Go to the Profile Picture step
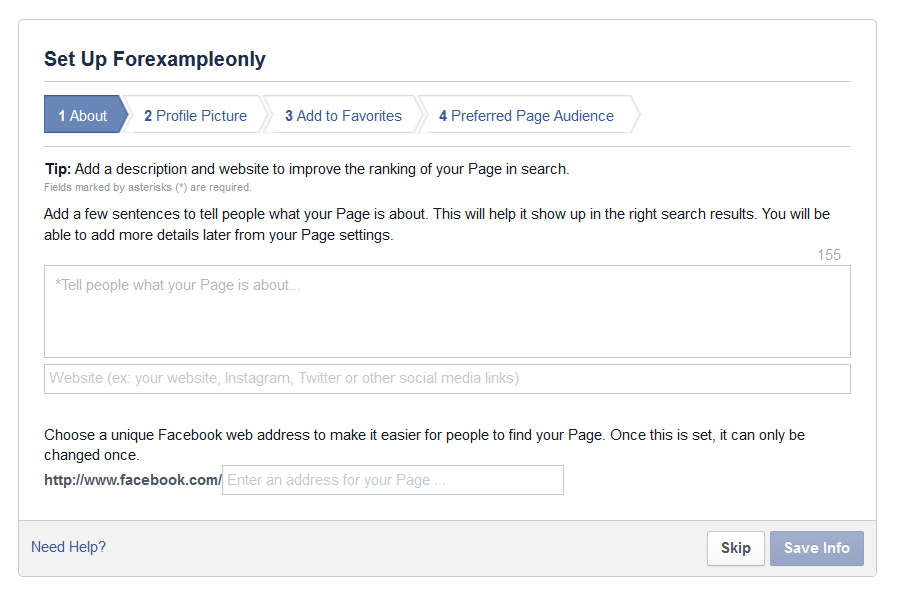The image size is (910, 598). pos(196,116)
